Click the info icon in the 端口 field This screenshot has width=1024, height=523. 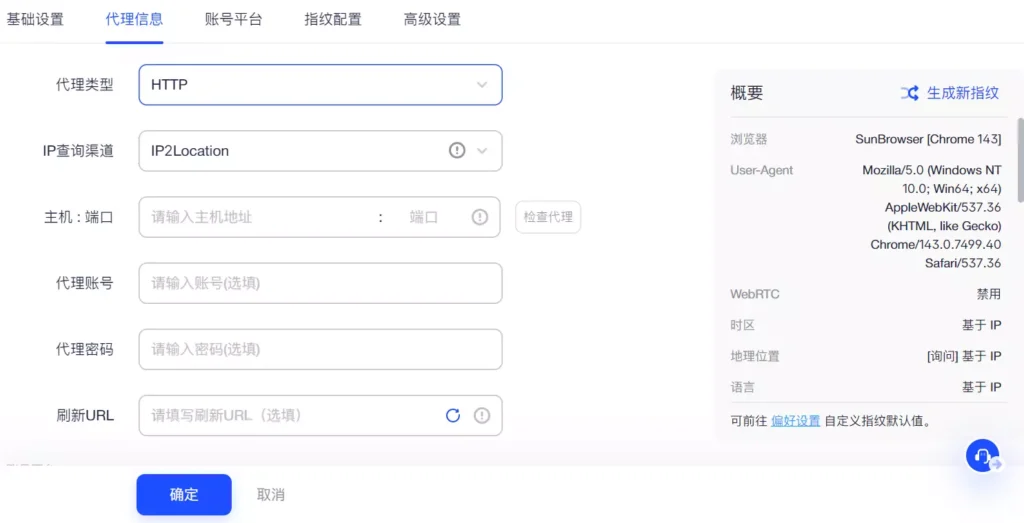480,217
